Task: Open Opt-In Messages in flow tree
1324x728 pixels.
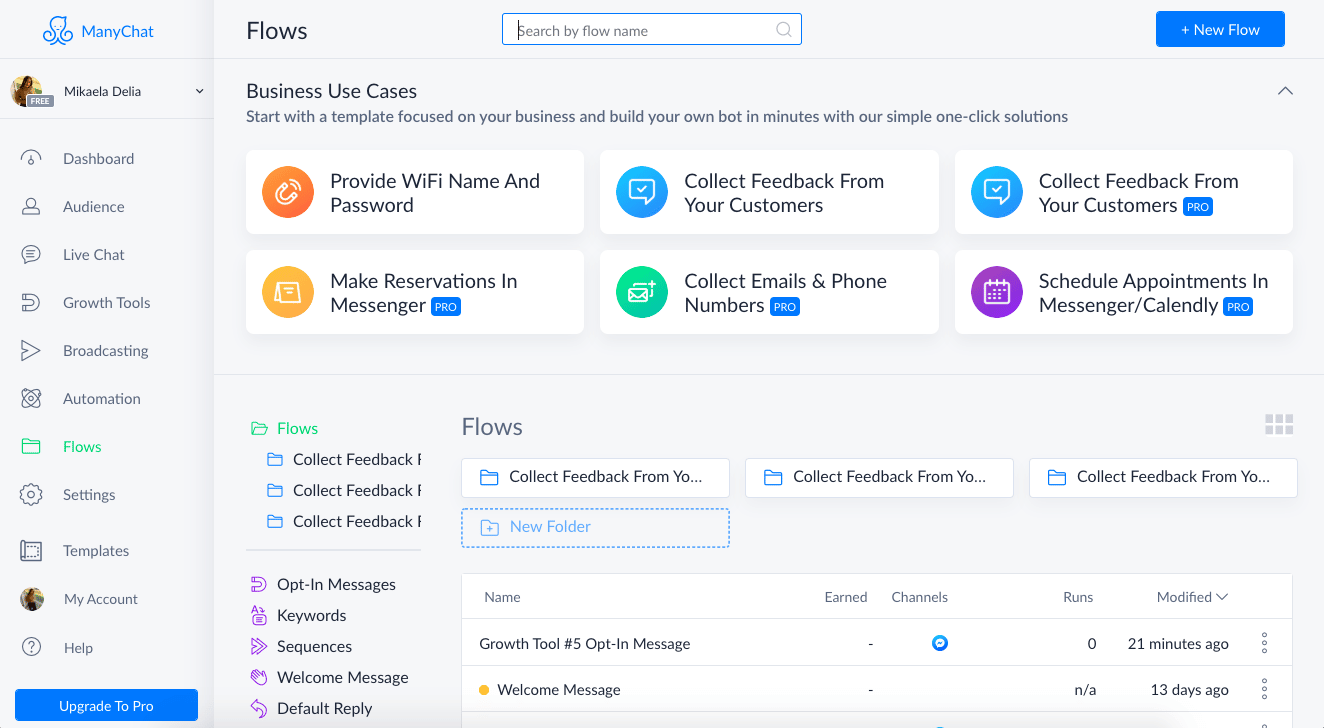Action: click(336, 584)
